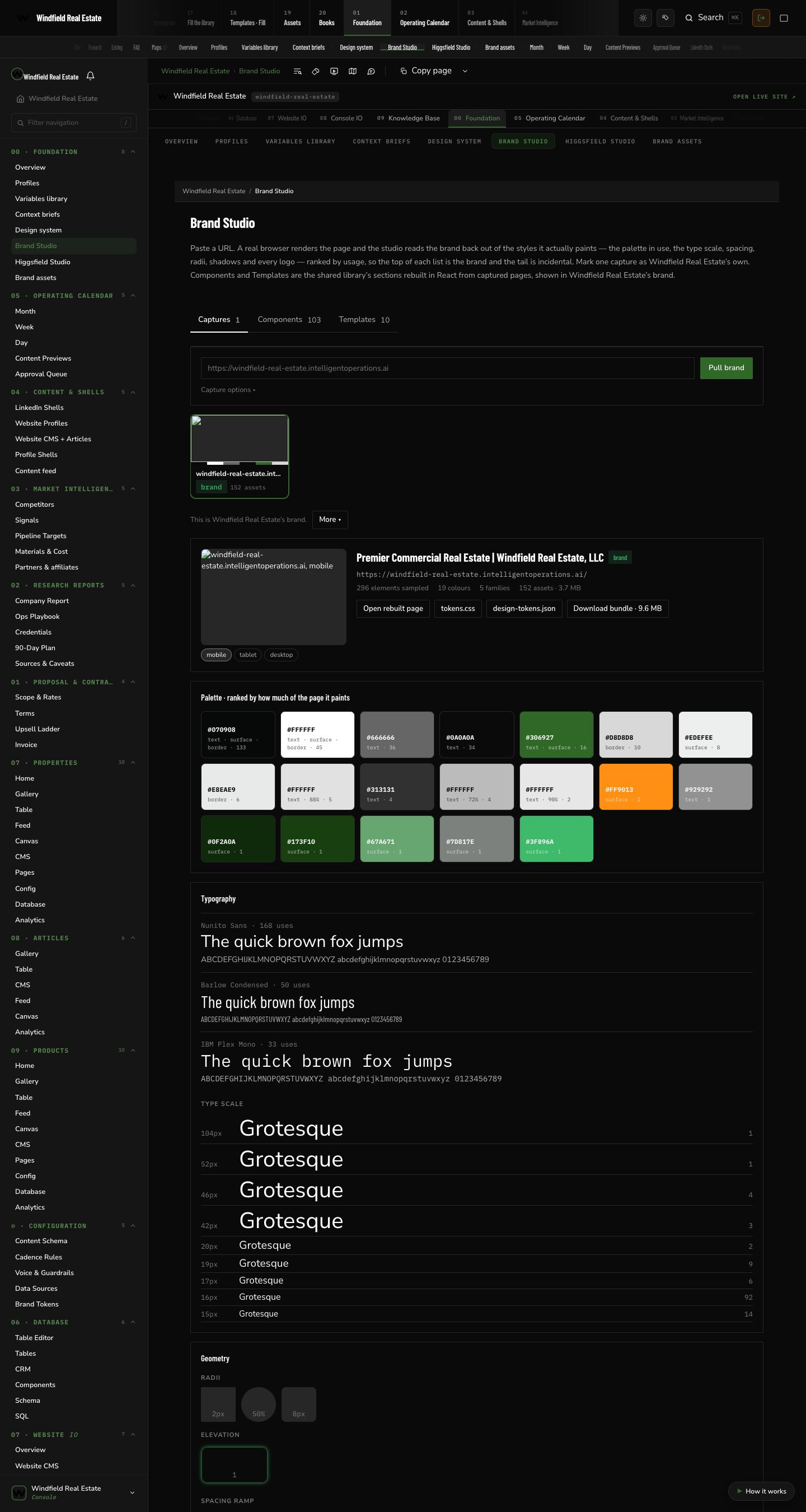Click the play icon in How it works
This screenshot has width=806, height=1512.
pos(739,1491)
